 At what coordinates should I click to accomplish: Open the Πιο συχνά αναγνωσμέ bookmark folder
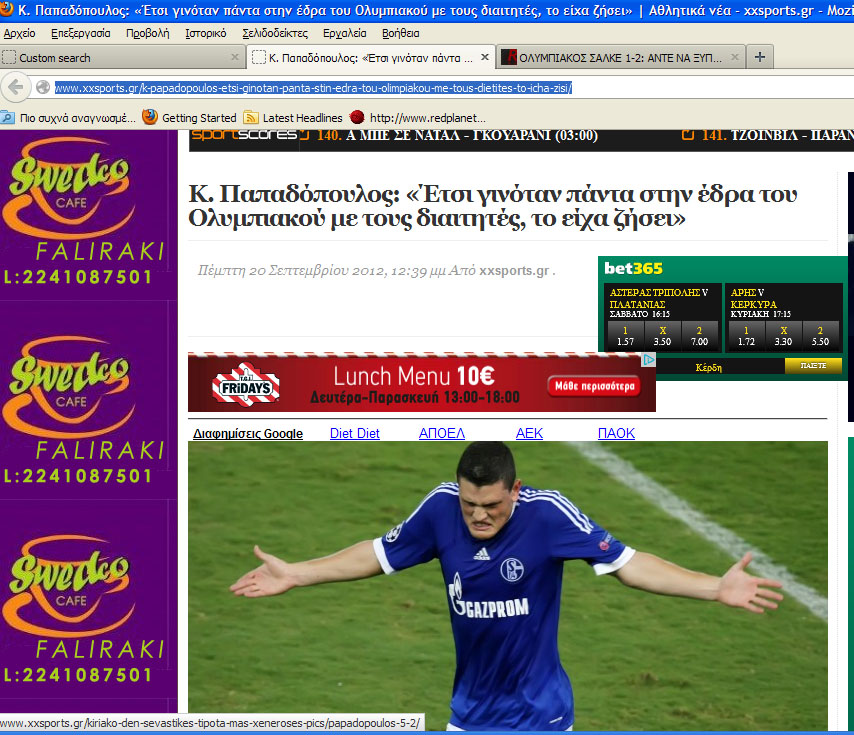(x=69, y=118)
